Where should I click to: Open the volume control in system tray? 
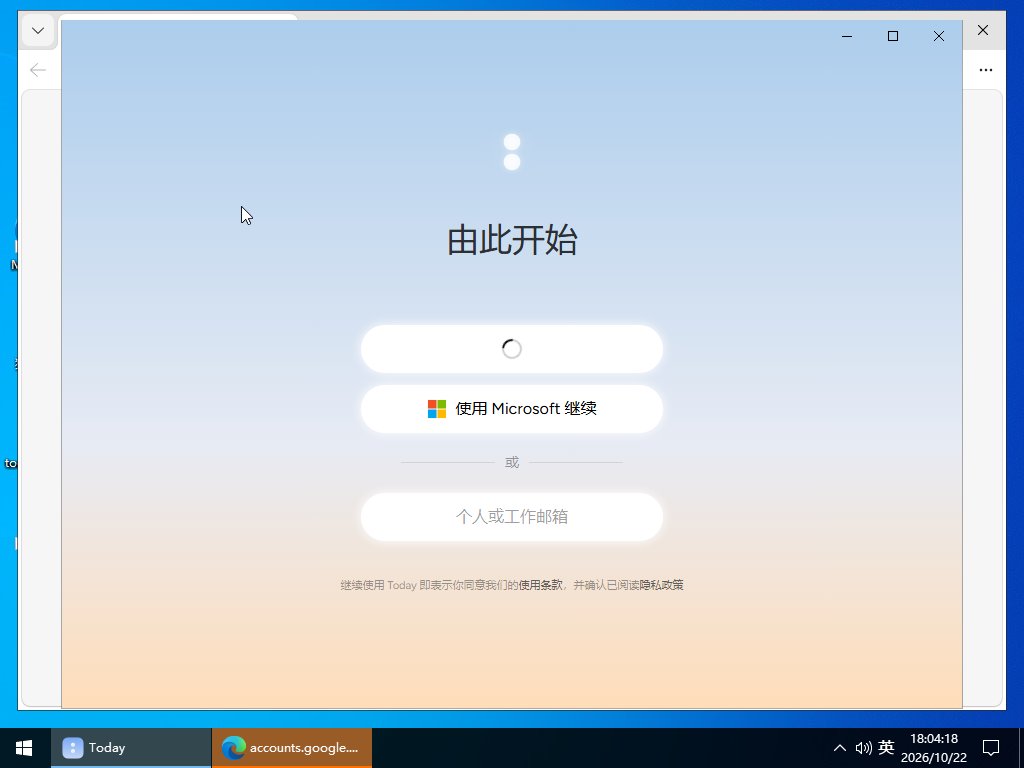point(863,748)
